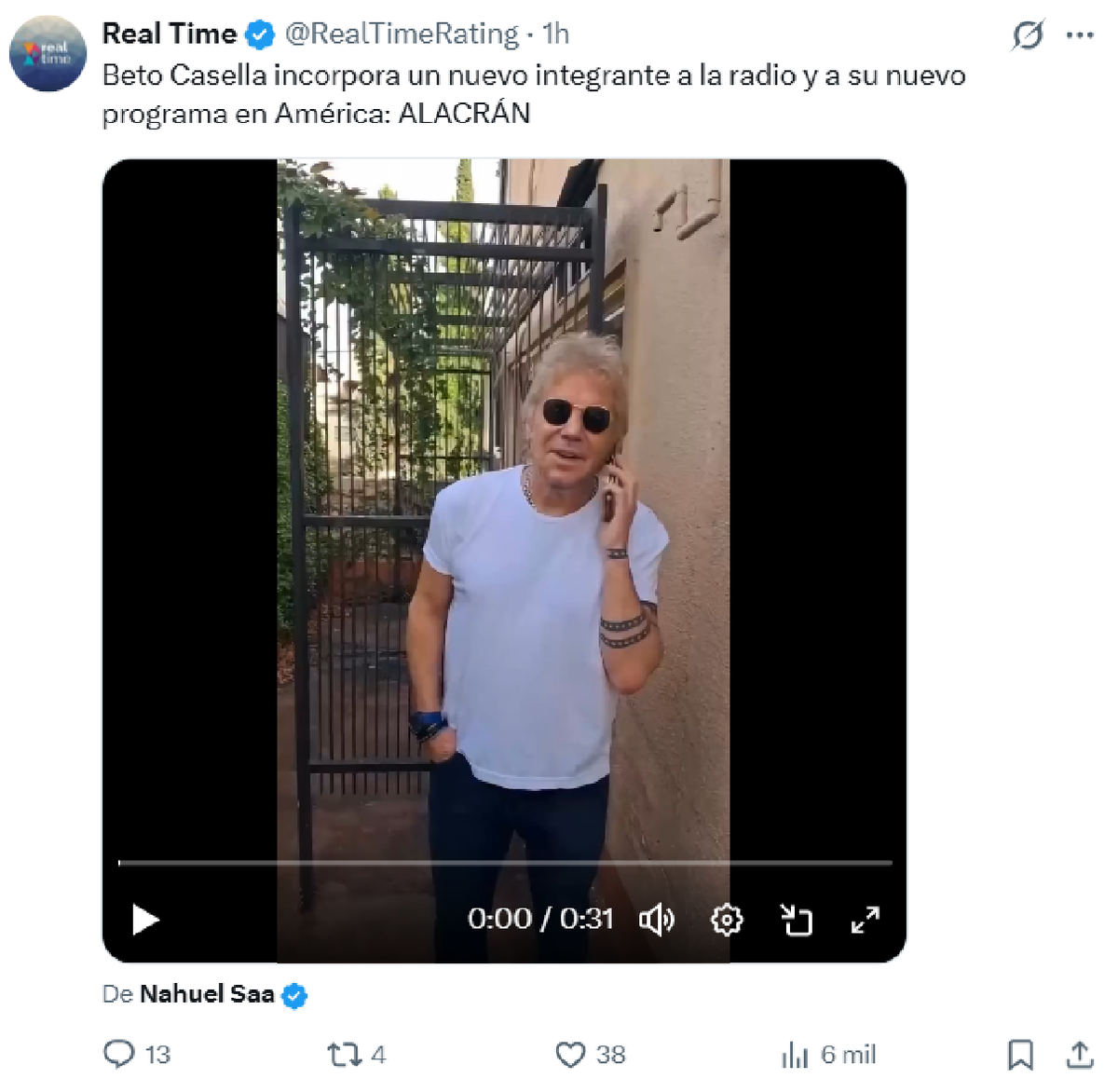The width and height of the screenshot is (1118, 1092).
Task: Play the video
Action: pos(146,921)
